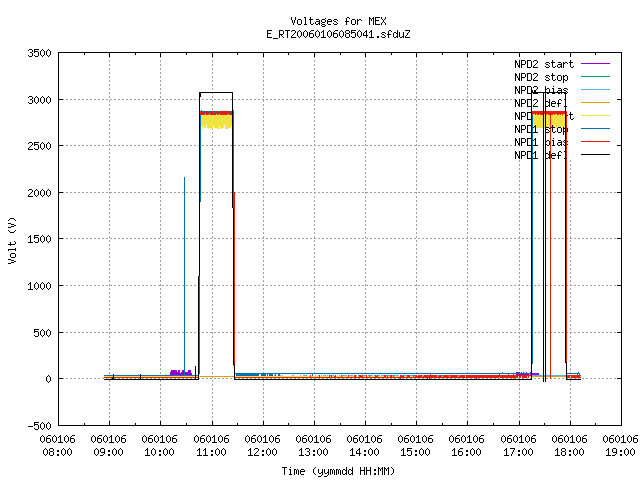Image resolution: width=640 pixels, height=480 pixels.
Task: Click the 13:00 x-axis time label
Action: coord(313,452)
